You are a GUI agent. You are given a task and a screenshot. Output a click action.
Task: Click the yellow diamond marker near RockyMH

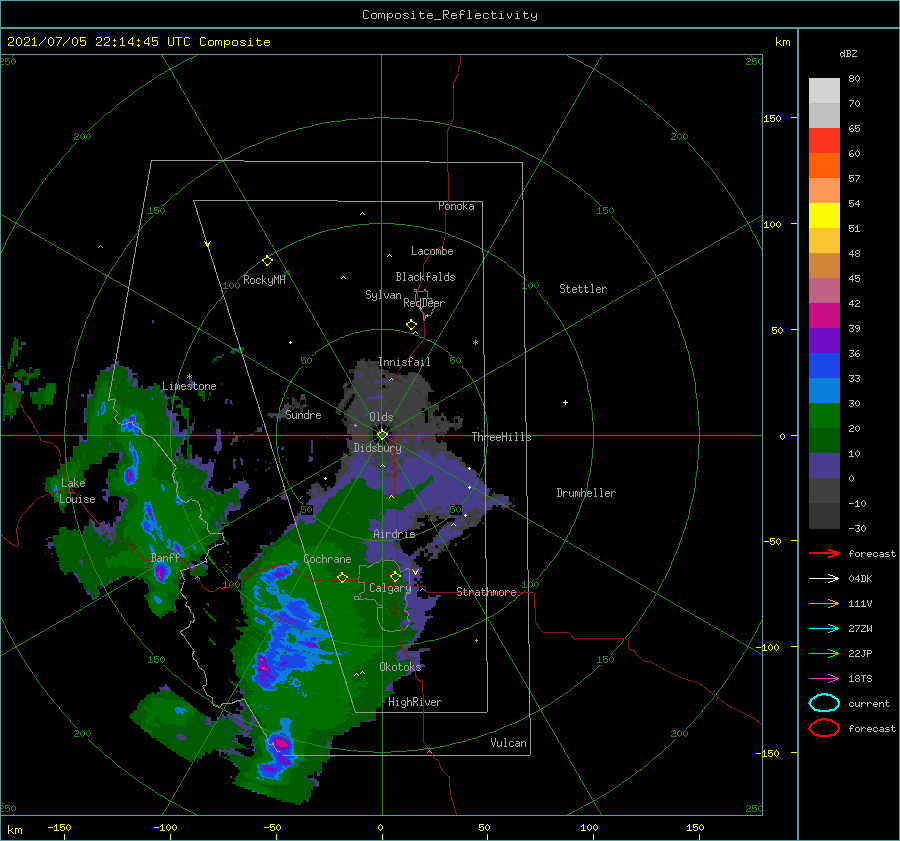pyautogui.click(x=267, y=261)
